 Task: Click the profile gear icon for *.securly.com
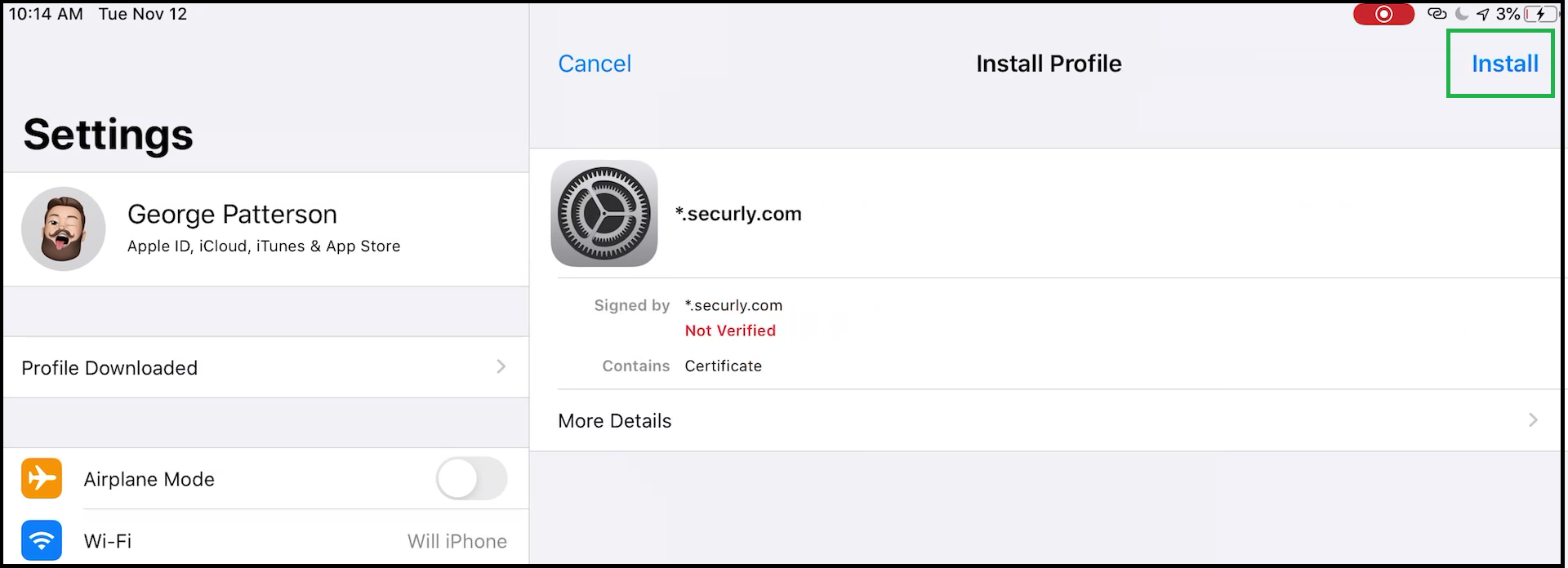tap(604, 213)
